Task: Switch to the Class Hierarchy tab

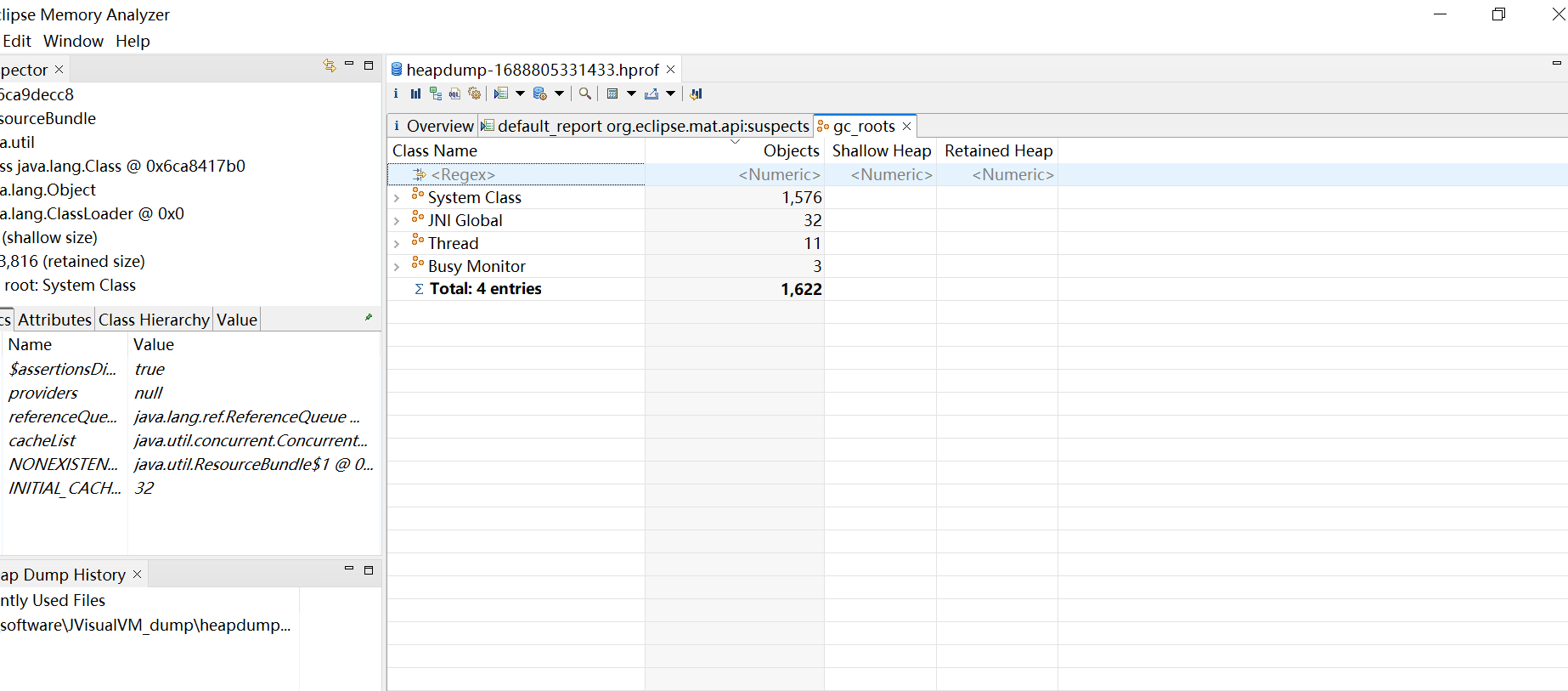Action: 154,320
